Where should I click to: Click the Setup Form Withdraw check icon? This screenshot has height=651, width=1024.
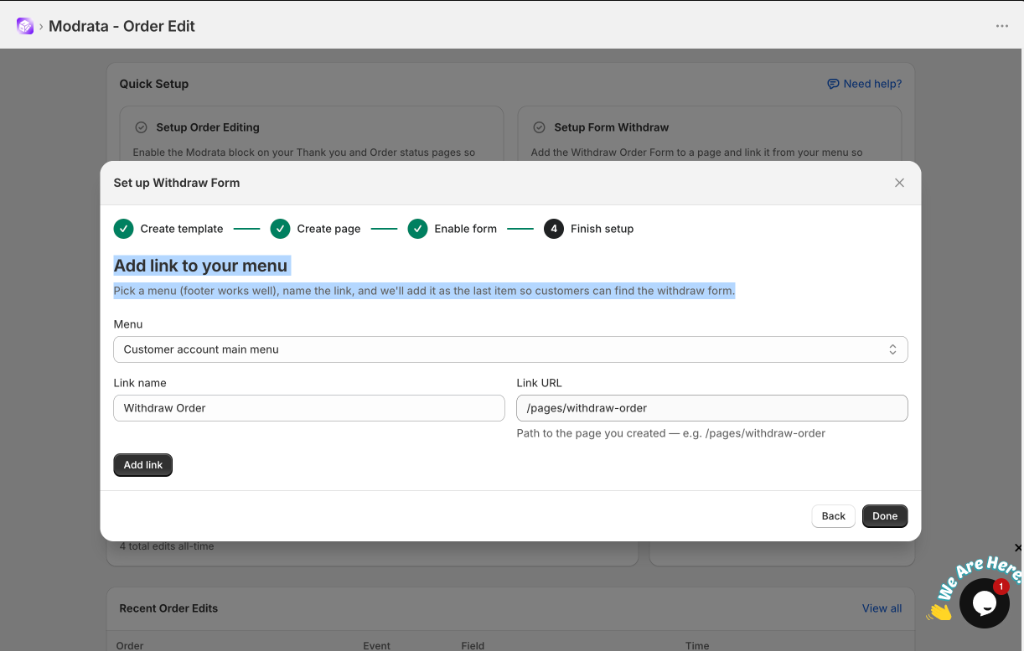[x=539, y=127]
